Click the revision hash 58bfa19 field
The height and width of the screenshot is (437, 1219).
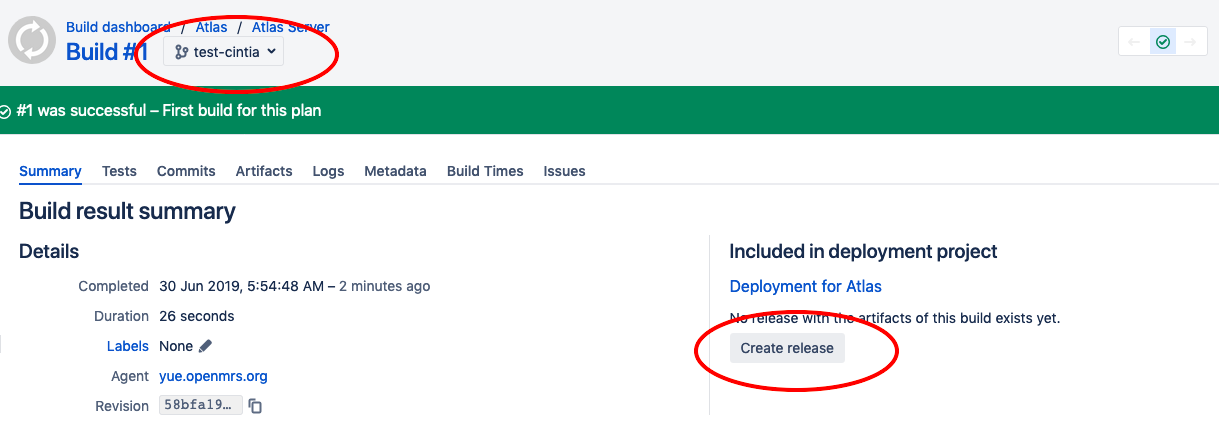coord(201,406)
